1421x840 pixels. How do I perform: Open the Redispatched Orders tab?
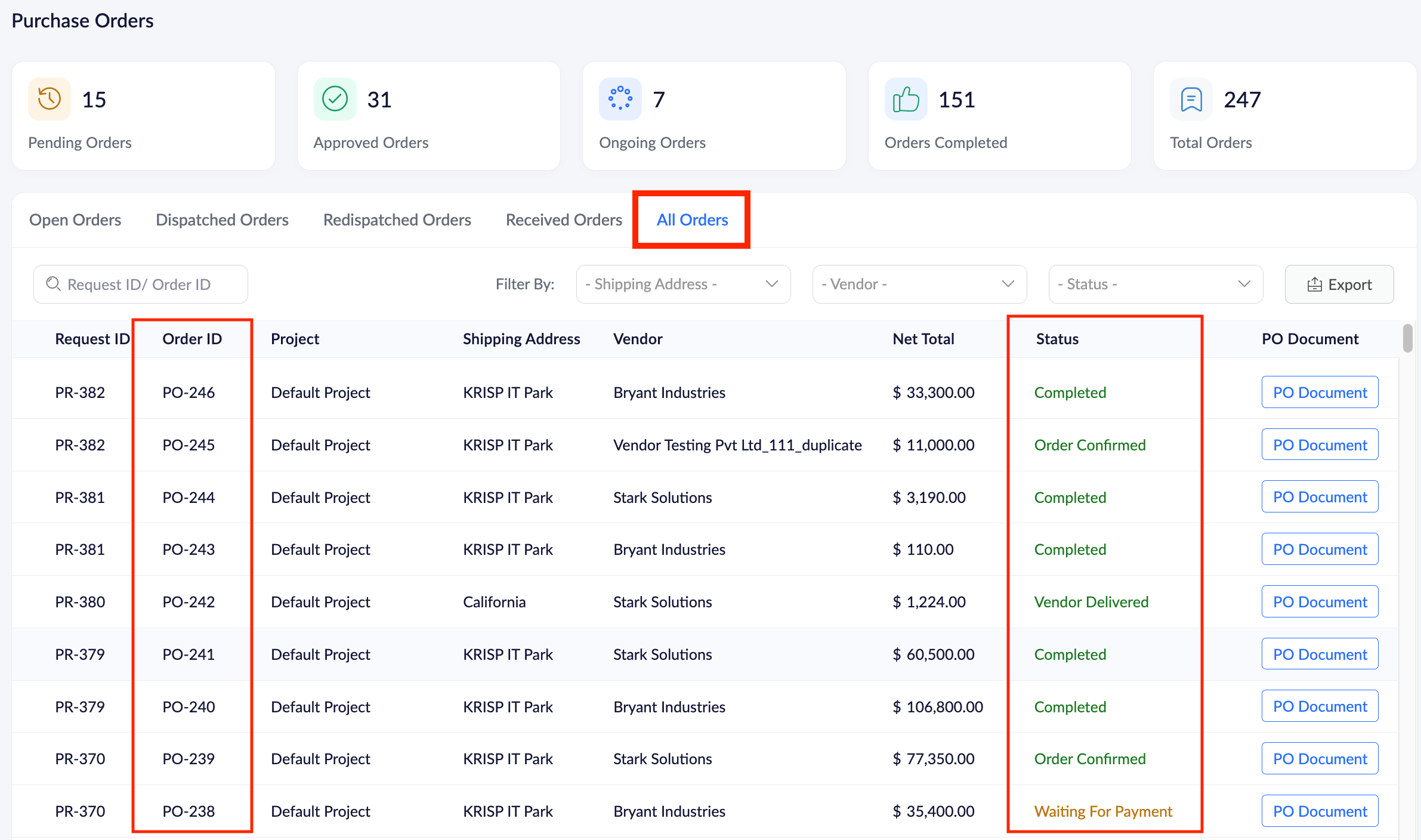click(x=397, y=220)
